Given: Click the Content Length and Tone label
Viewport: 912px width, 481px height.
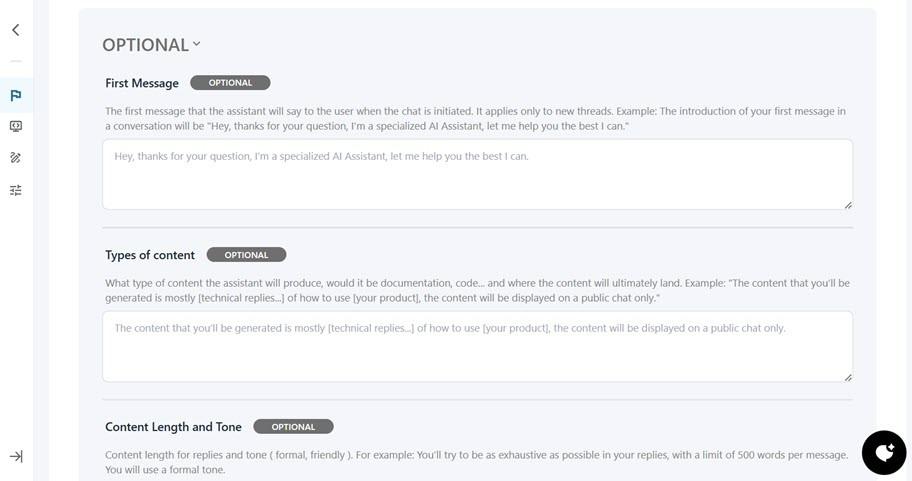Looking at the screenshot, I should pyautogui.click(x=173, y=427).
